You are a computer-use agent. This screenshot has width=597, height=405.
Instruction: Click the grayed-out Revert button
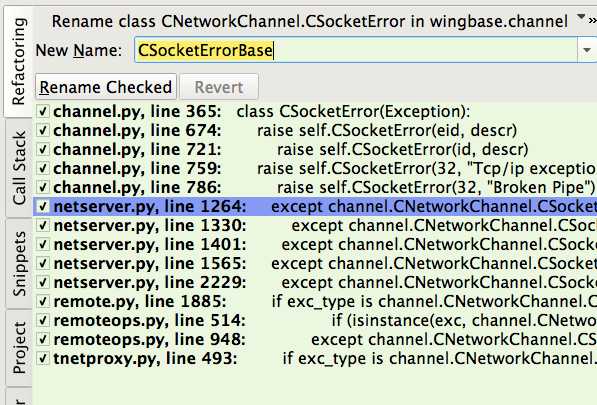[219, 87]
